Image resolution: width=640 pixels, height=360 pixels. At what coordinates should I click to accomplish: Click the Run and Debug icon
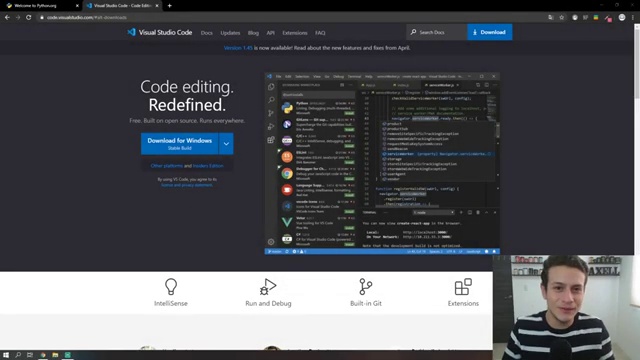pyautogui.click(x=268, y=287)
